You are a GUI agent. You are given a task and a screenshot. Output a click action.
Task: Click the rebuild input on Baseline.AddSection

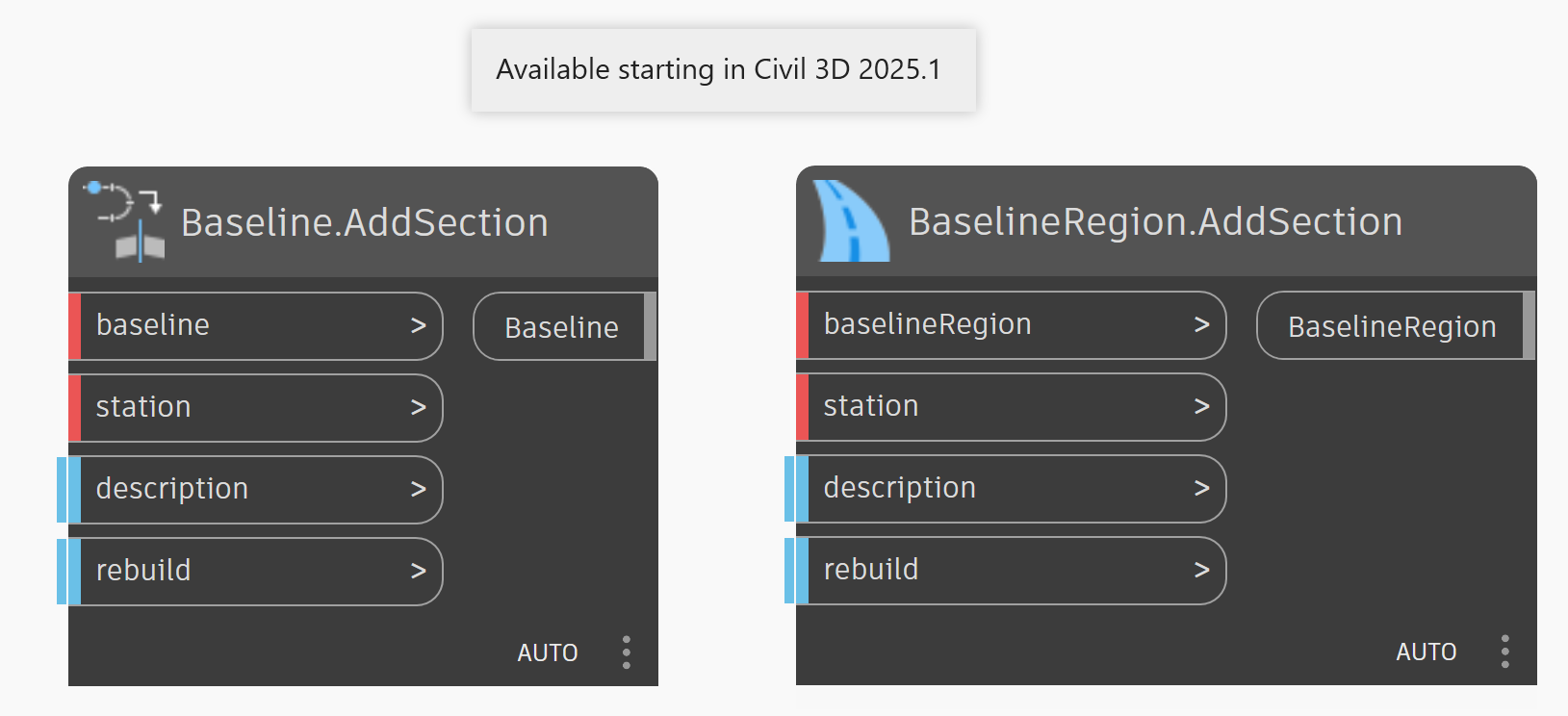click(144, 571)
